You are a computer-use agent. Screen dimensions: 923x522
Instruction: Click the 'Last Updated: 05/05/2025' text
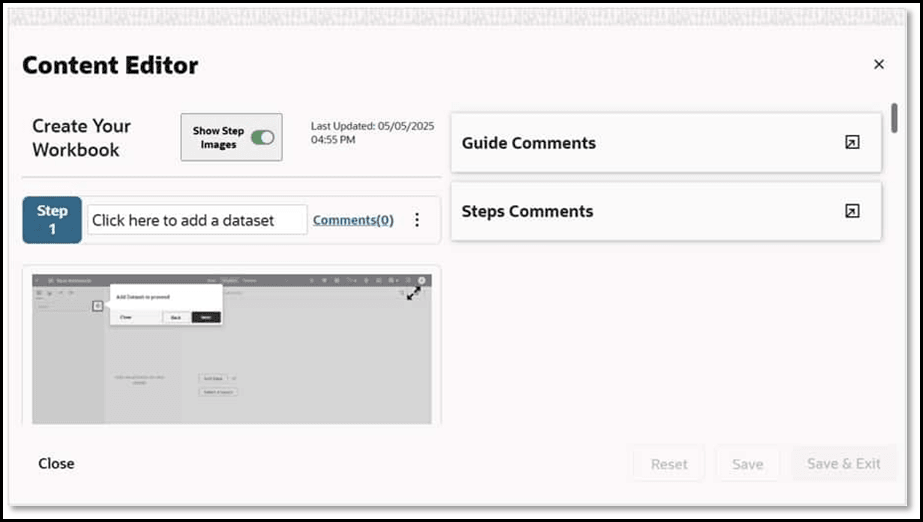(x=373, y=126)
